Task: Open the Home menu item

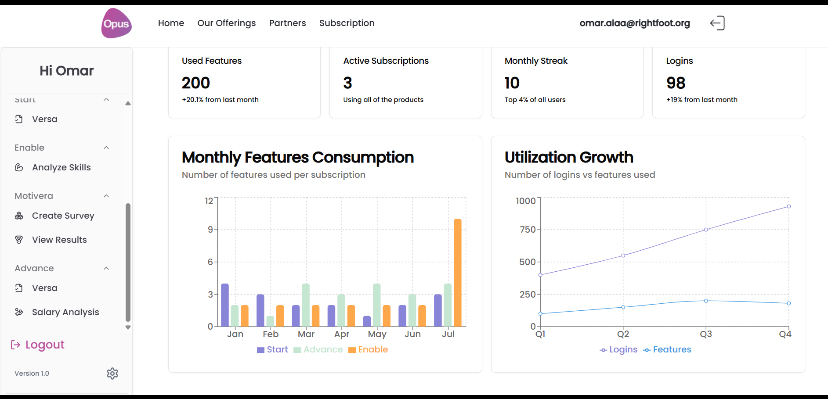Action: click(171, 23)
